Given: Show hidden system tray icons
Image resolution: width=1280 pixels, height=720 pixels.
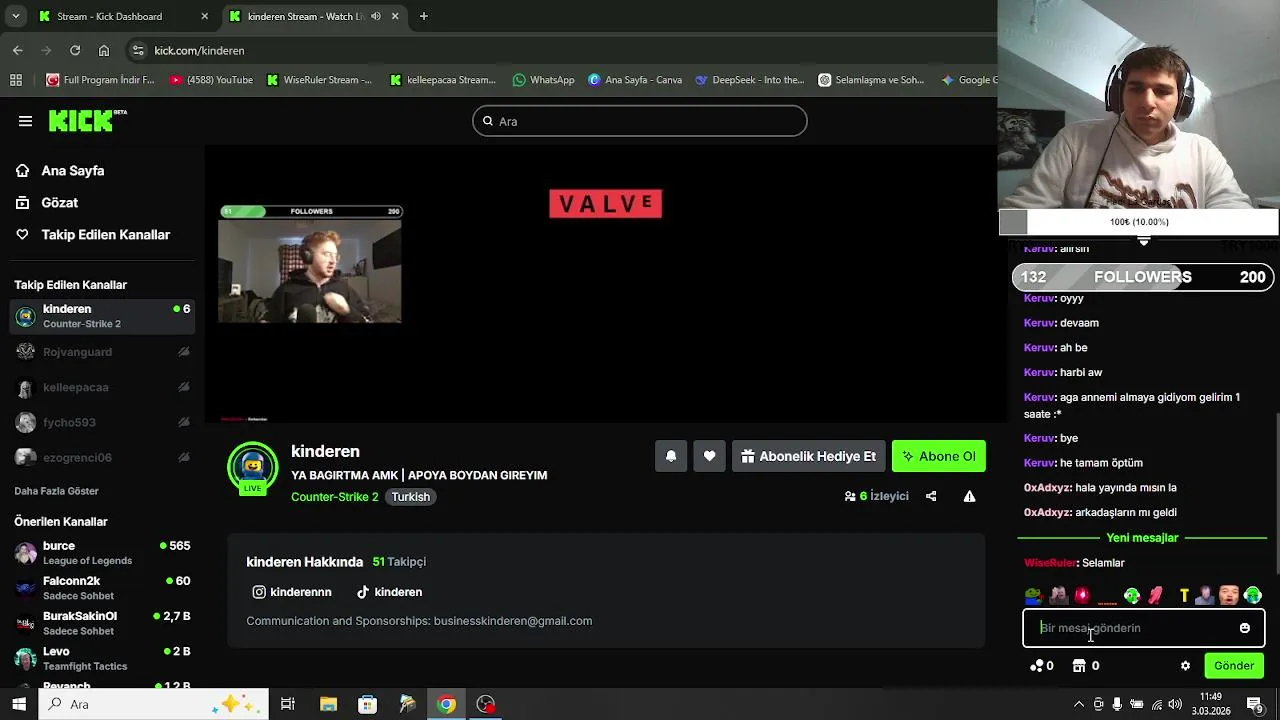Looking at the screenshot, I should click(1078, 704).
